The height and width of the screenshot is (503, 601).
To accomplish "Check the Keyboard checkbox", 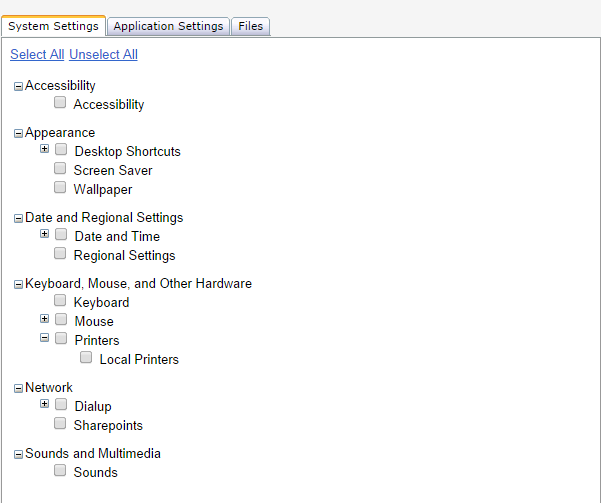I will [60, 300].
